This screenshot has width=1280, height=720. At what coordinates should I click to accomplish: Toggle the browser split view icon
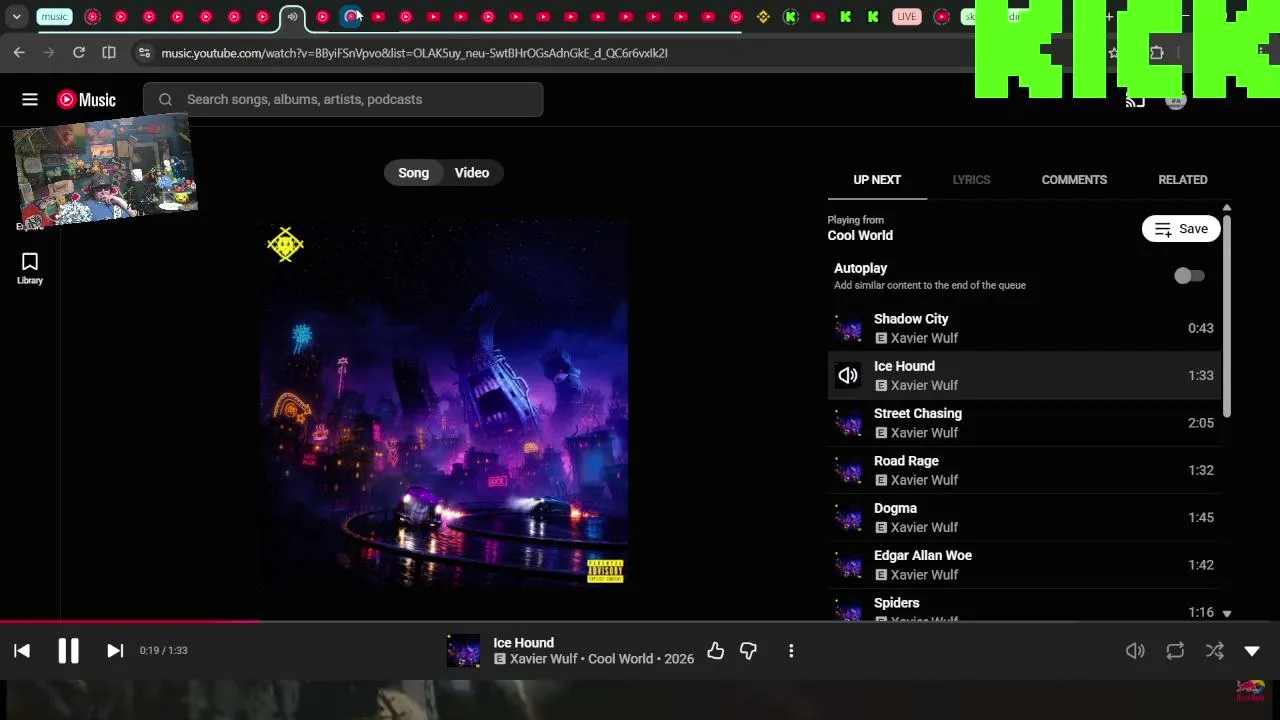109,52
